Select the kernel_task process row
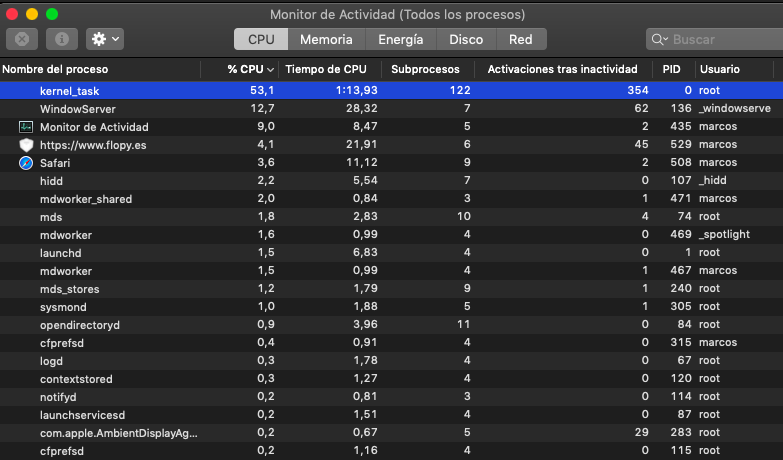 coord(392,90)
